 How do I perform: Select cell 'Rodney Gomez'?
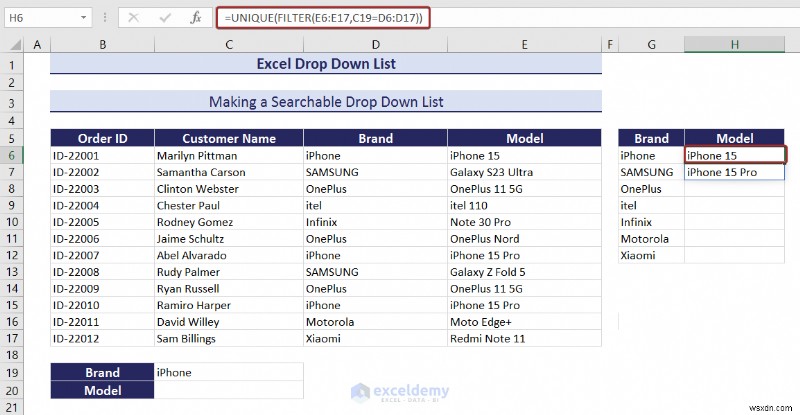(x=229, y=222)
